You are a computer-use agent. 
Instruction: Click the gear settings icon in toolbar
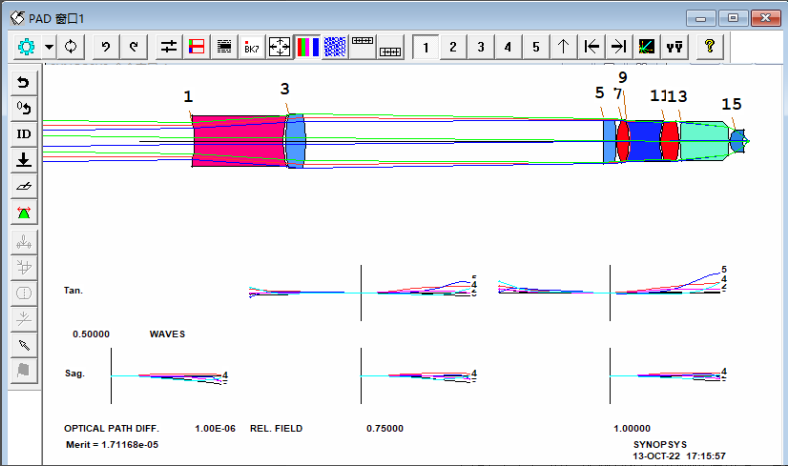click(x=26, y=47)
